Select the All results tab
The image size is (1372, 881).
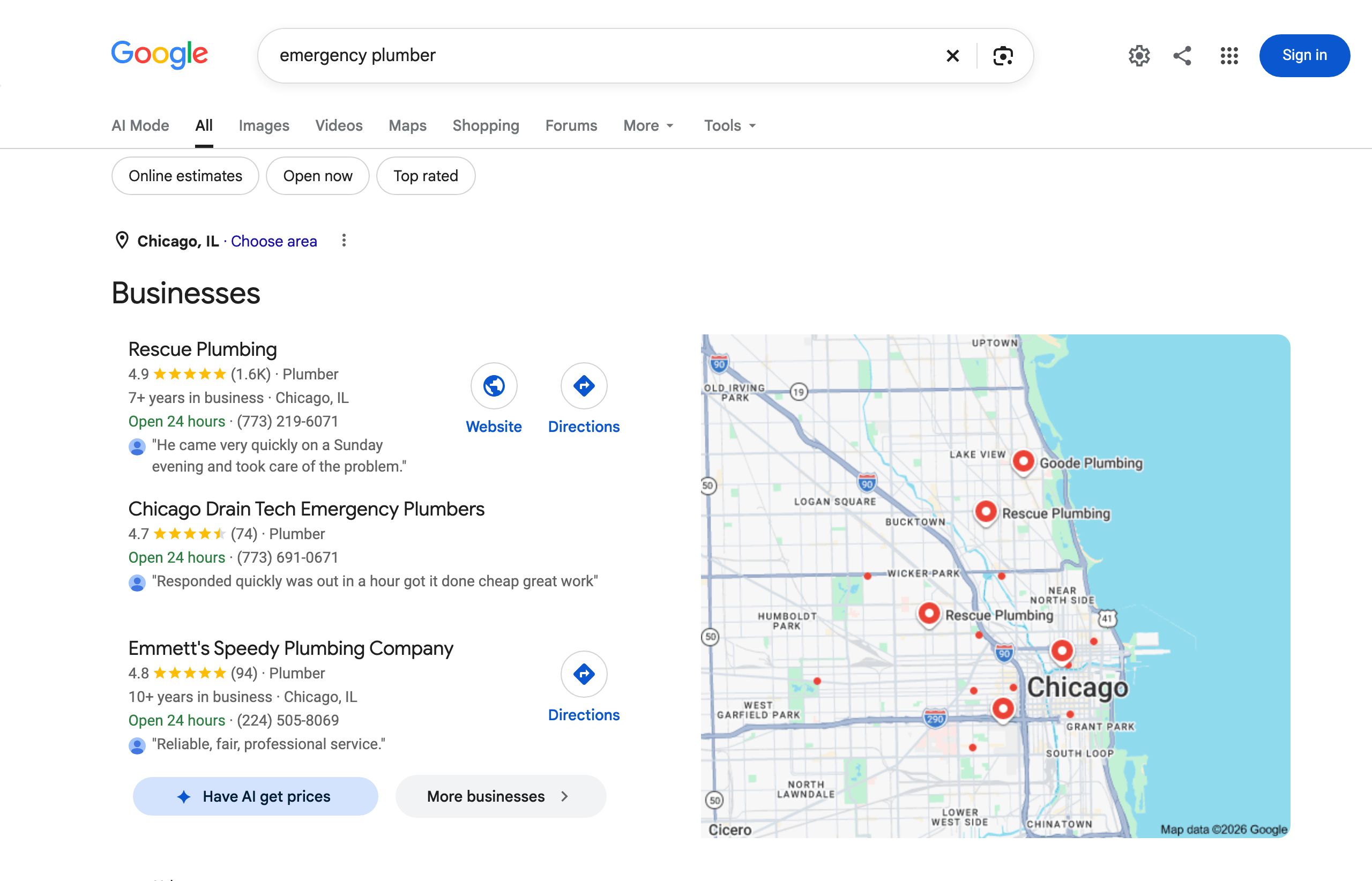tap(204, 125)
